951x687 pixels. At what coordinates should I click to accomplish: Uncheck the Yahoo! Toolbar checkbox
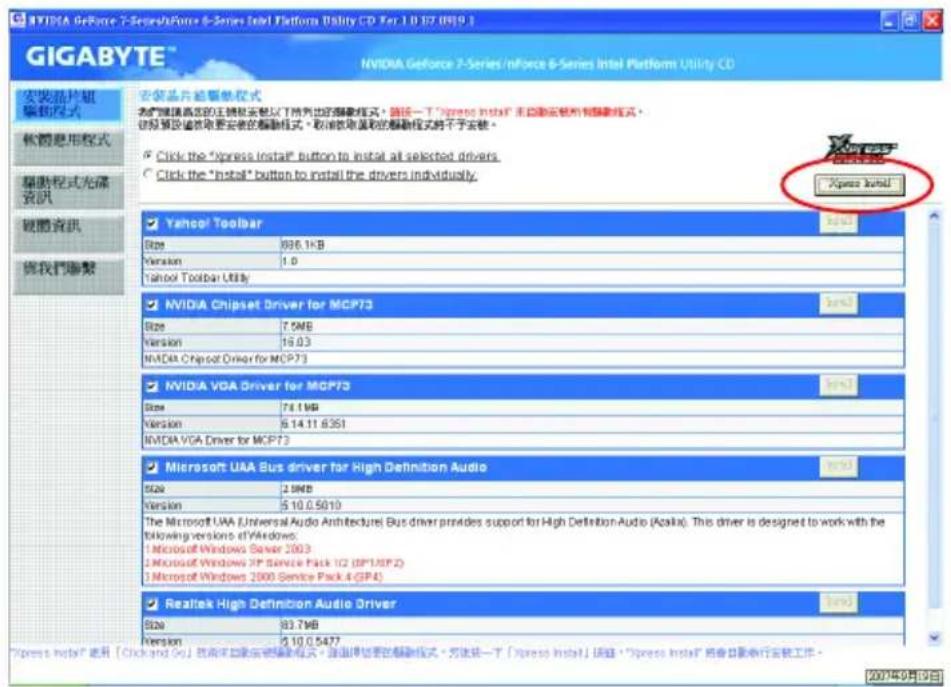coord(152,224)
